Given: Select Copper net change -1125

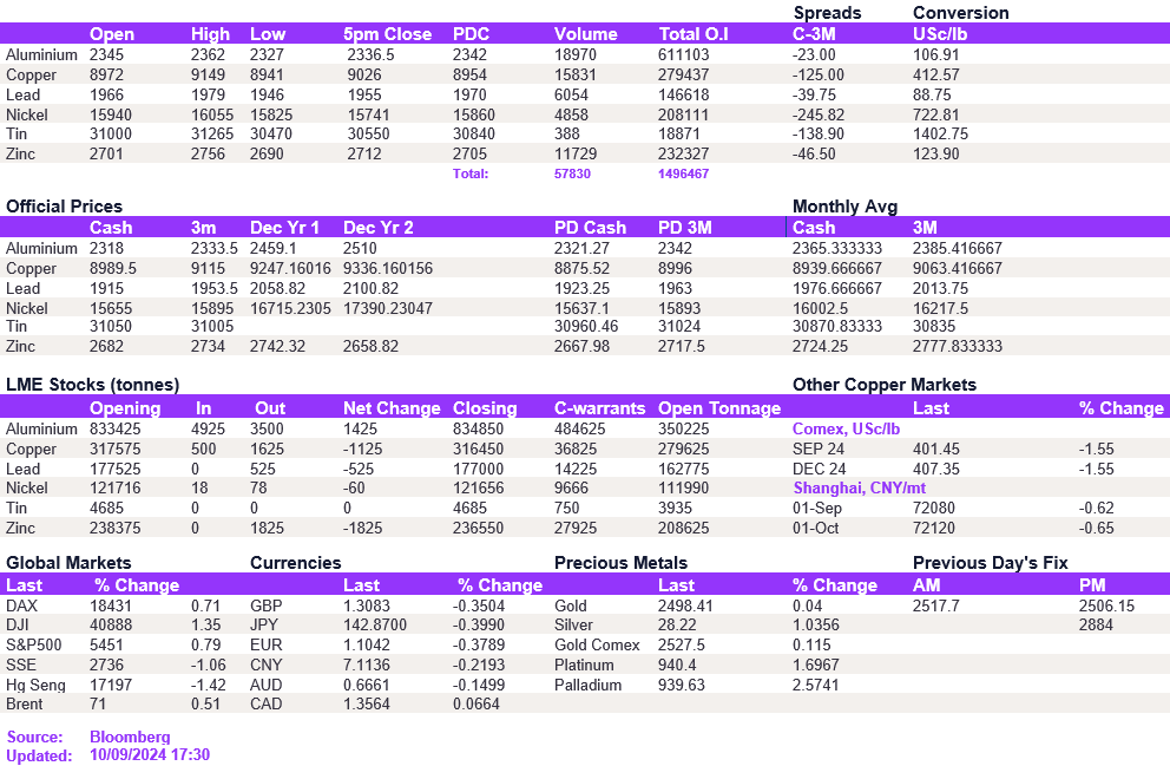Looking at the screenshot, I should click(x=363, y=450).
